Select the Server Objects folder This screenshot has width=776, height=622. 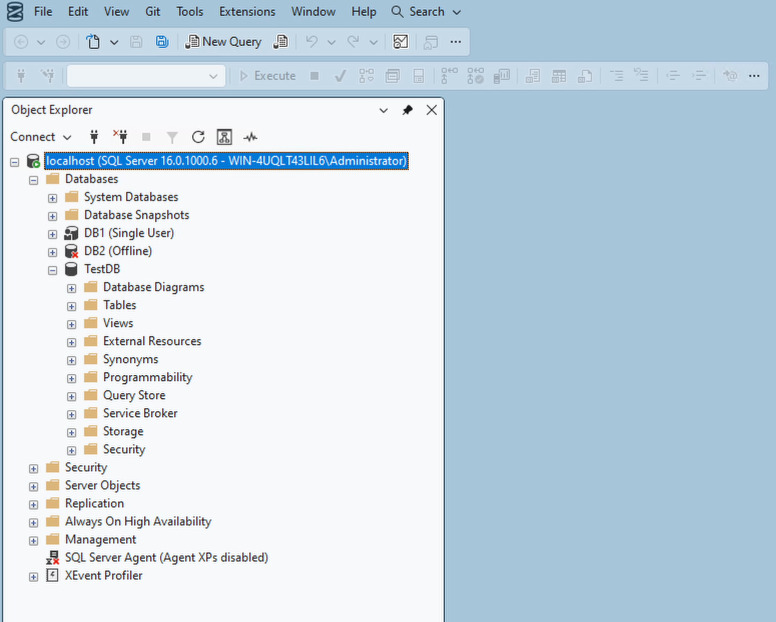point(102,485)
